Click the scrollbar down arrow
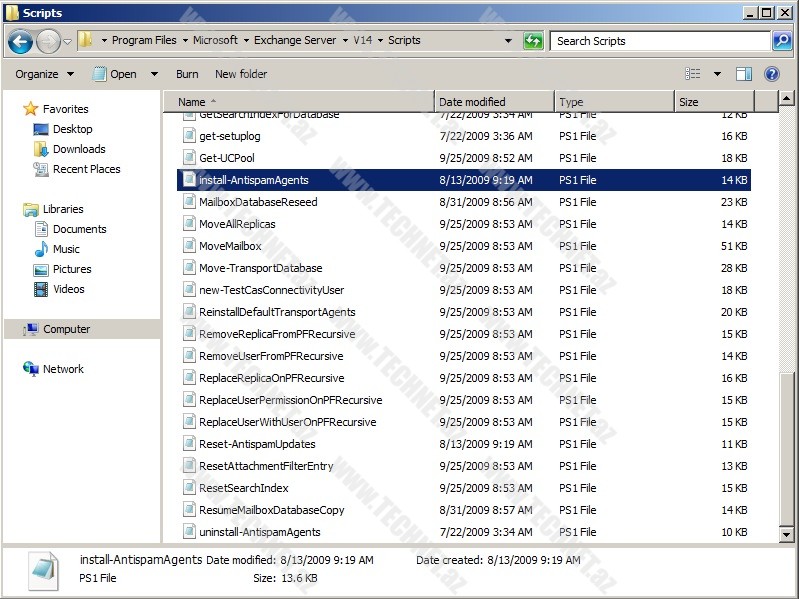This screenshot has height=599, width=799. [786, 535]
